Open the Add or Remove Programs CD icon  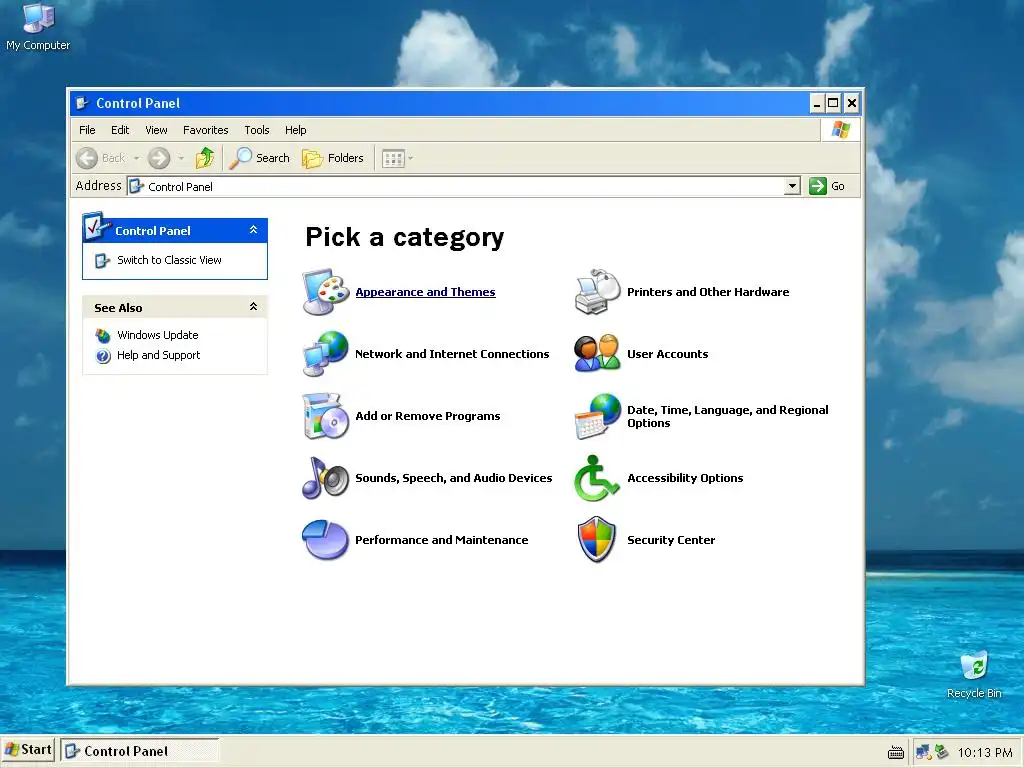click(x=325, y=415)
